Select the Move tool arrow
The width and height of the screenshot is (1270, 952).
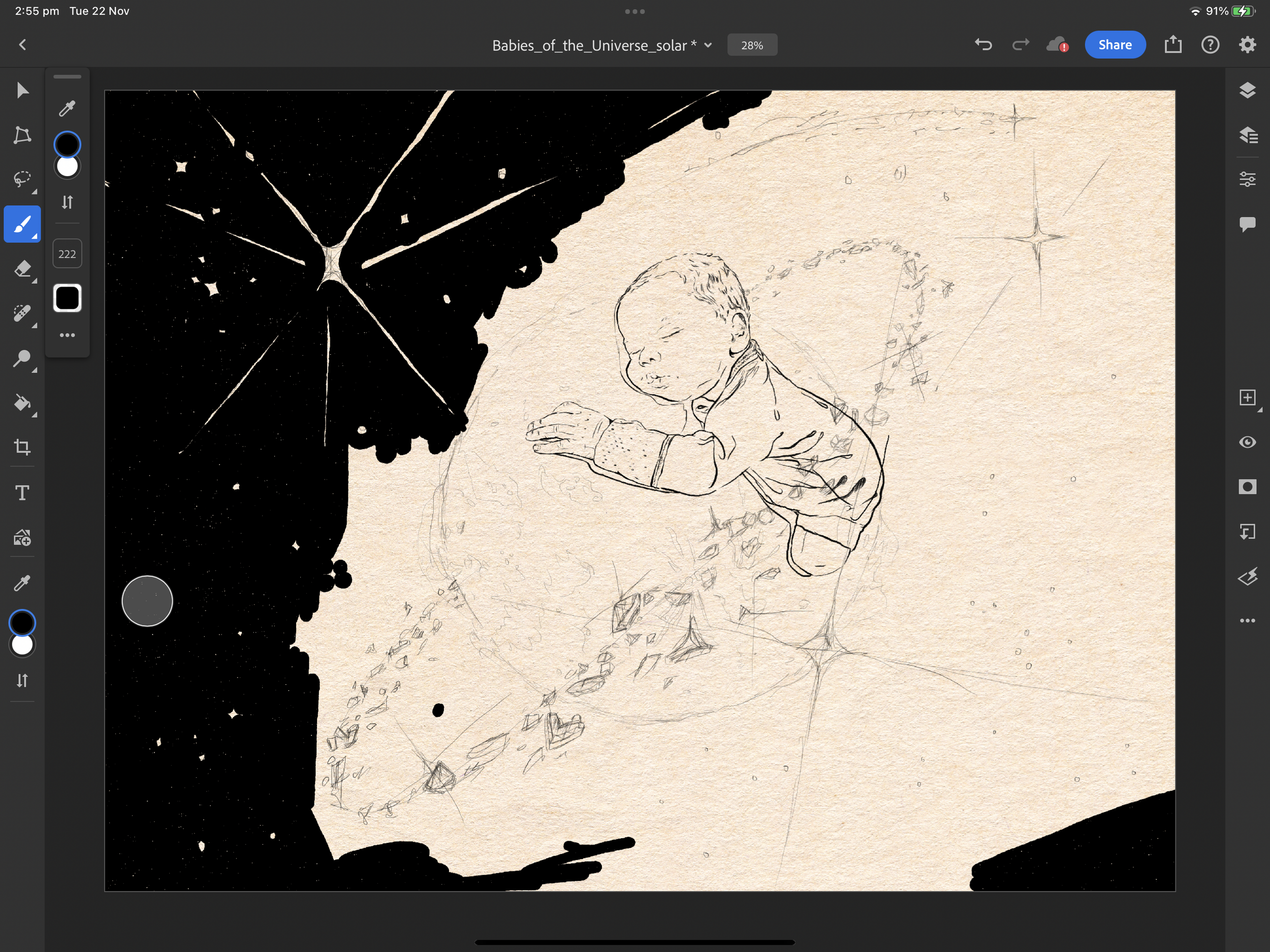click(x=22, y=91)
